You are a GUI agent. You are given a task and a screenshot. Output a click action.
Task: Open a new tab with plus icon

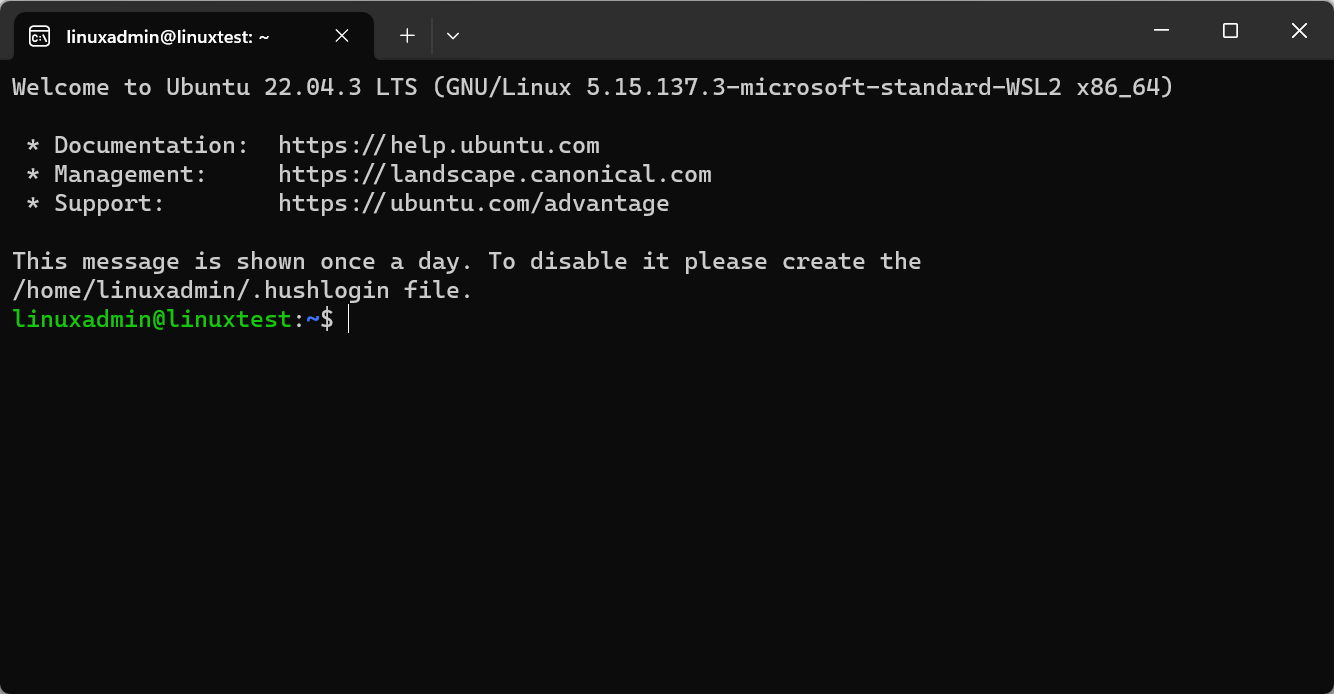pos(407,36)
